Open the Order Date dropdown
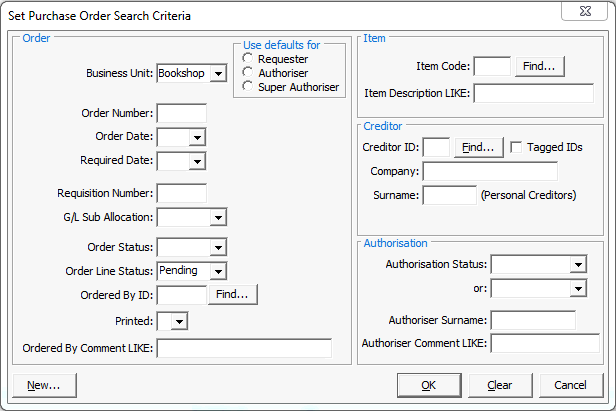 pos(197,137)
